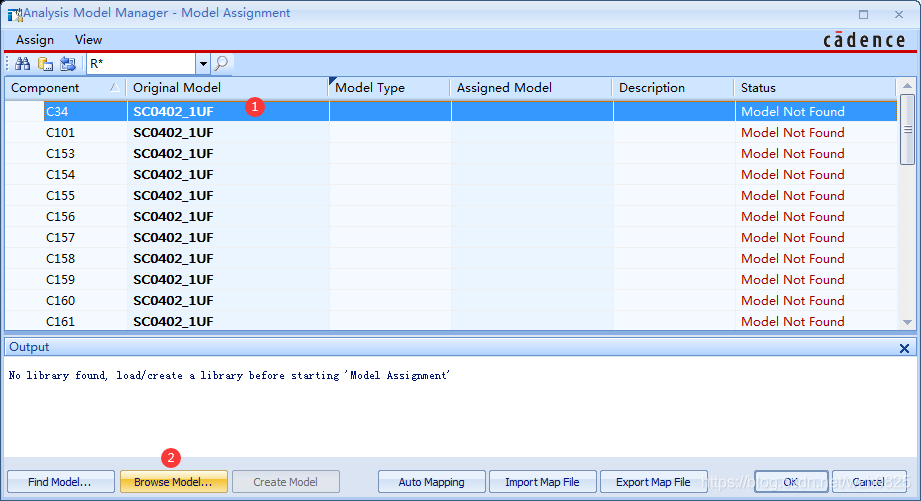
Task: Open the Assign menu
Action: tap(35, 40)
